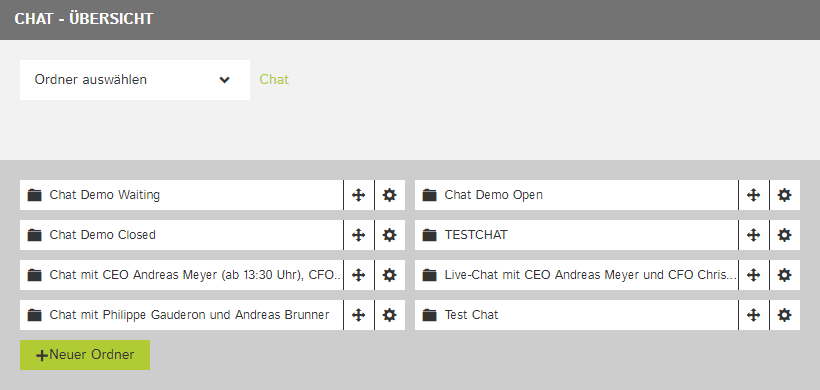Click move icon for Test Chat folder
The width and height of the screenshot is (820, 390).
coord(753,315)
